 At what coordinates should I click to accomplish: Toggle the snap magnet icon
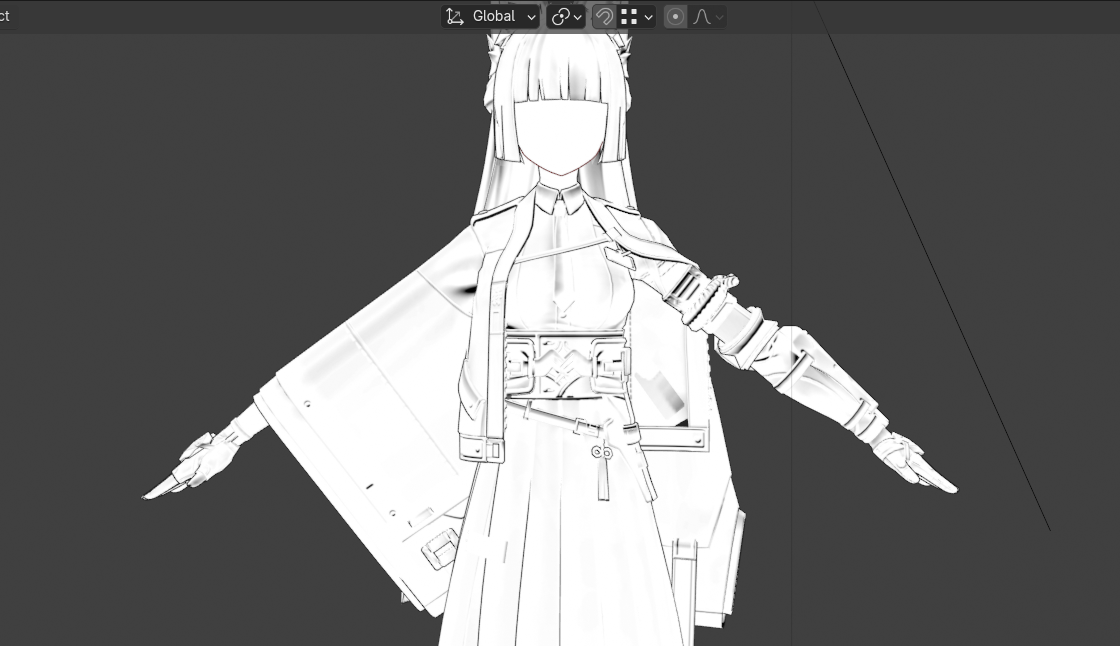(603, 17)
